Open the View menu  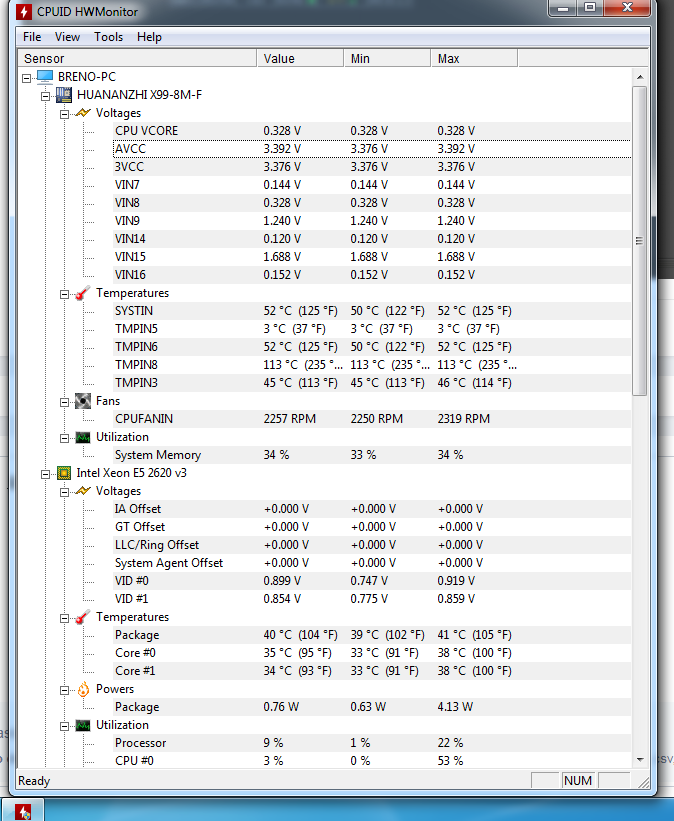click(68, 37)
